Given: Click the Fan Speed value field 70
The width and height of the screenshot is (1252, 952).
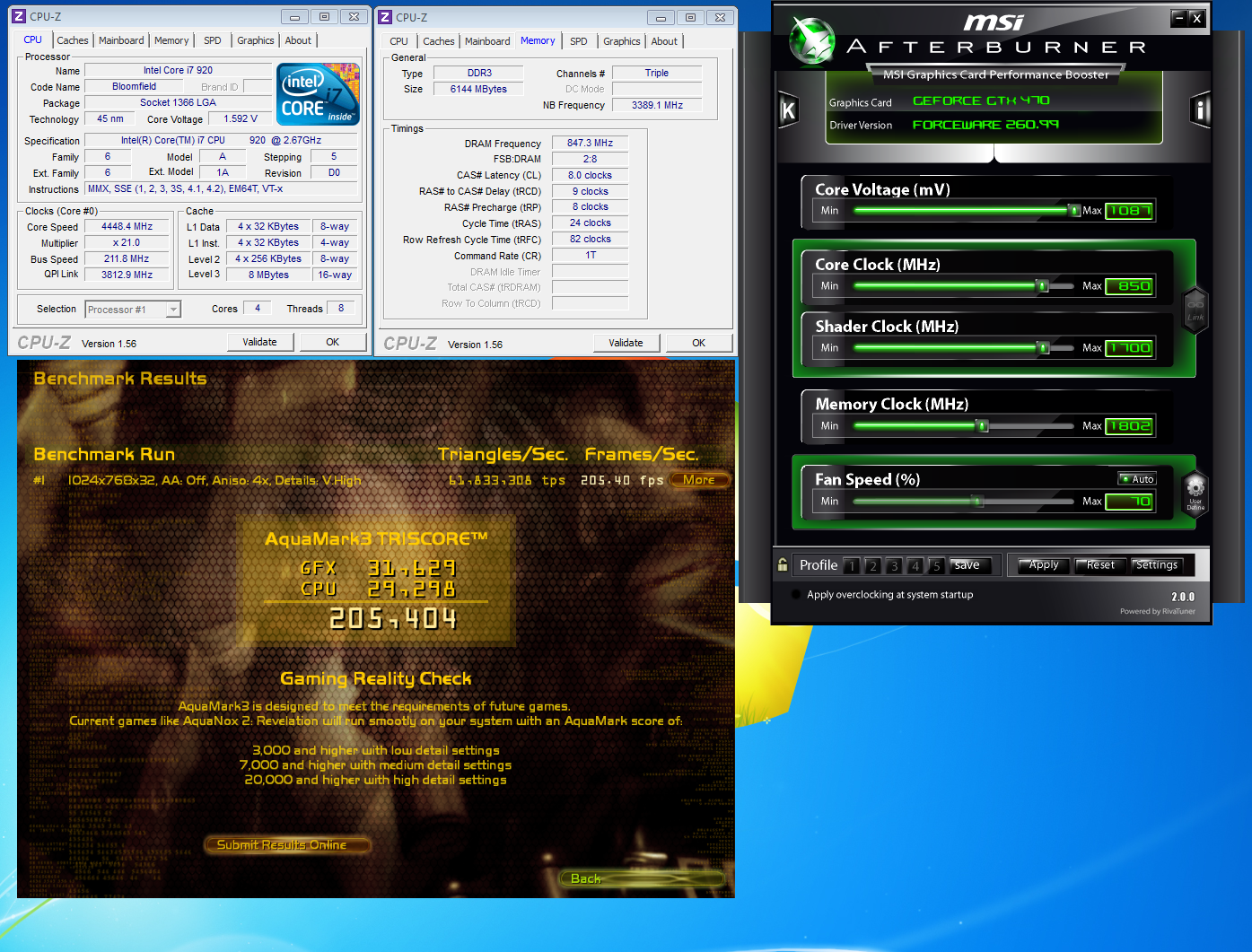Looking at the screenshot, I should 1129,502.
